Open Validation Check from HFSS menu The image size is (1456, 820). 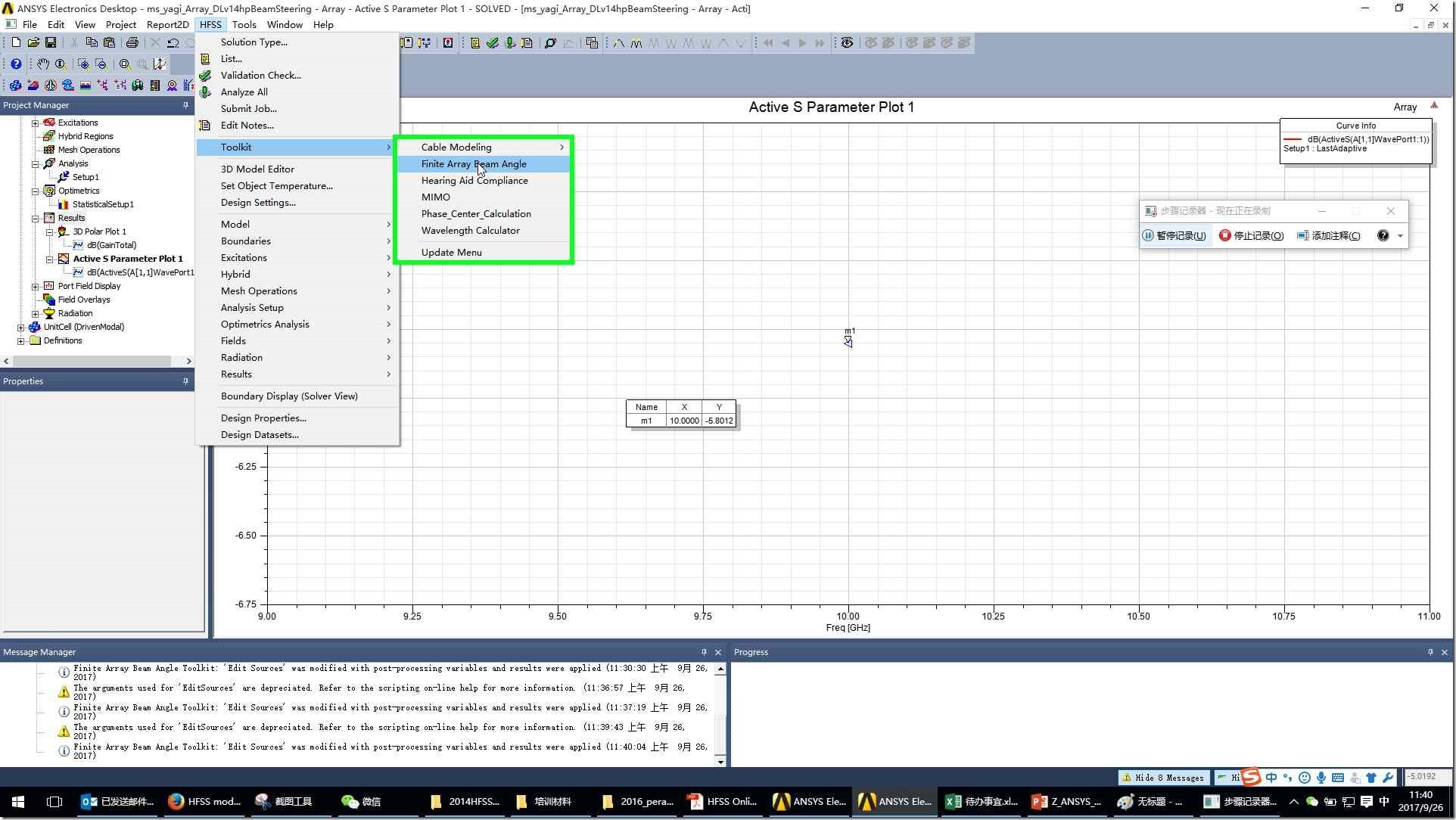(x=297, y=75)
